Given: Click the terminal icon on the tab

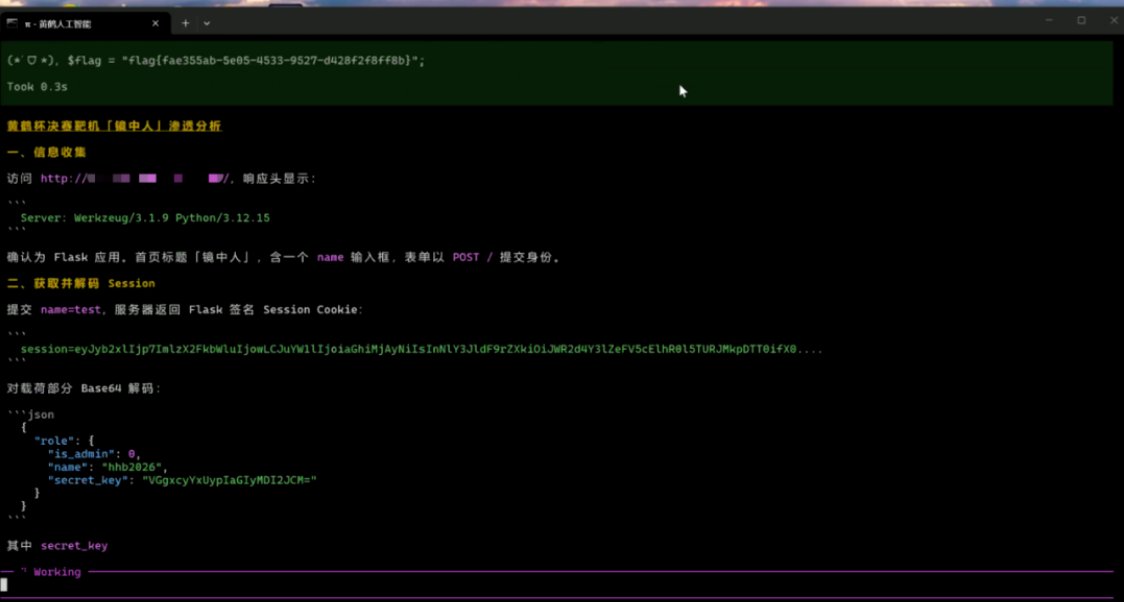Looking at the screenshot, I should pos(12,24).
